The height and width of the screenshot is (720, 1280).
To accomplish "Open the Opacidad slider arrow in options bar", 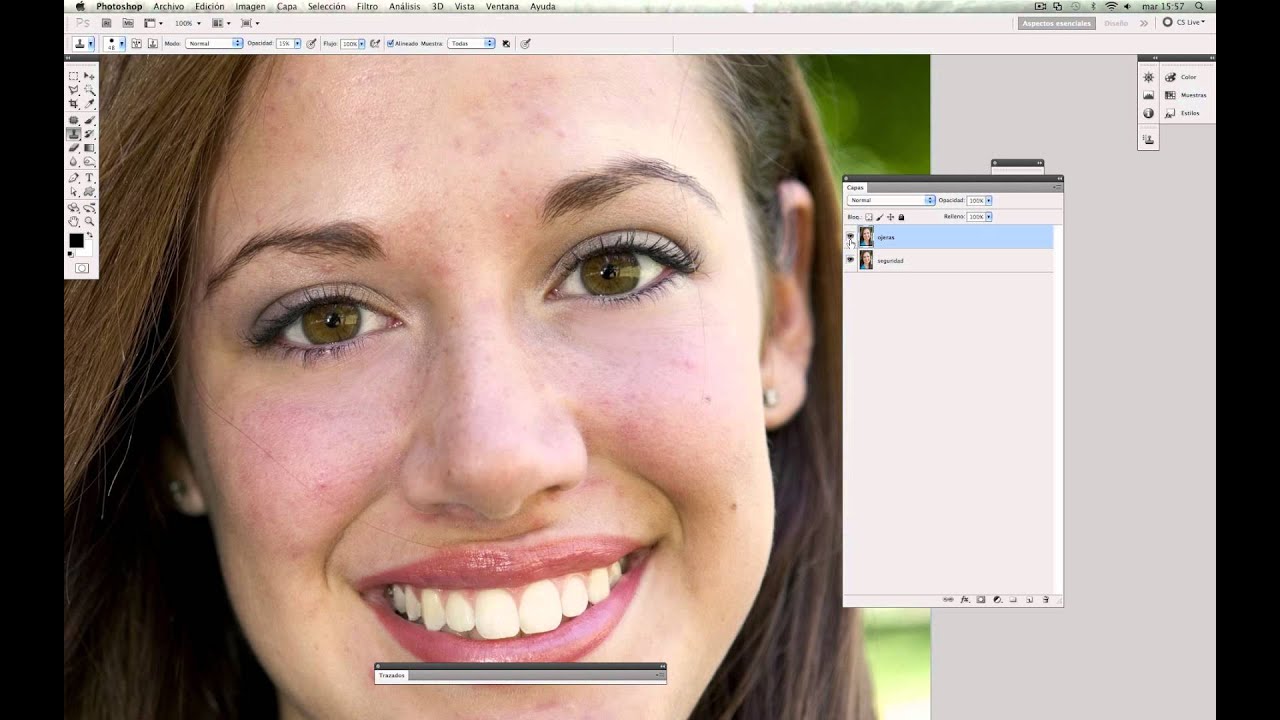I will pyautogui.click(x=297, y=44).
